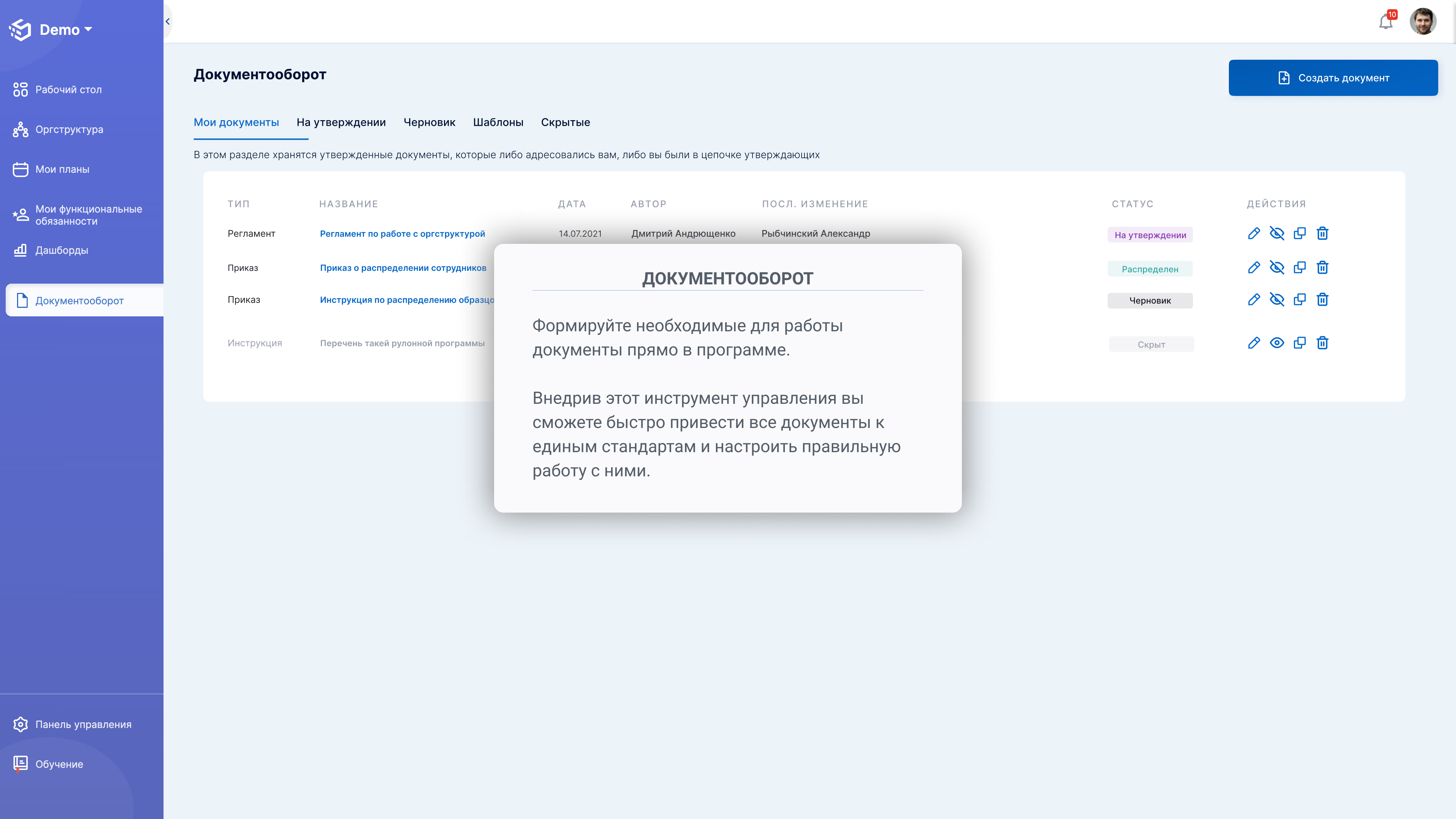This screenshot has width=1456, height=819.
Task: Open Инструкция по распределению образцов link
Action: tap(407, 300)
